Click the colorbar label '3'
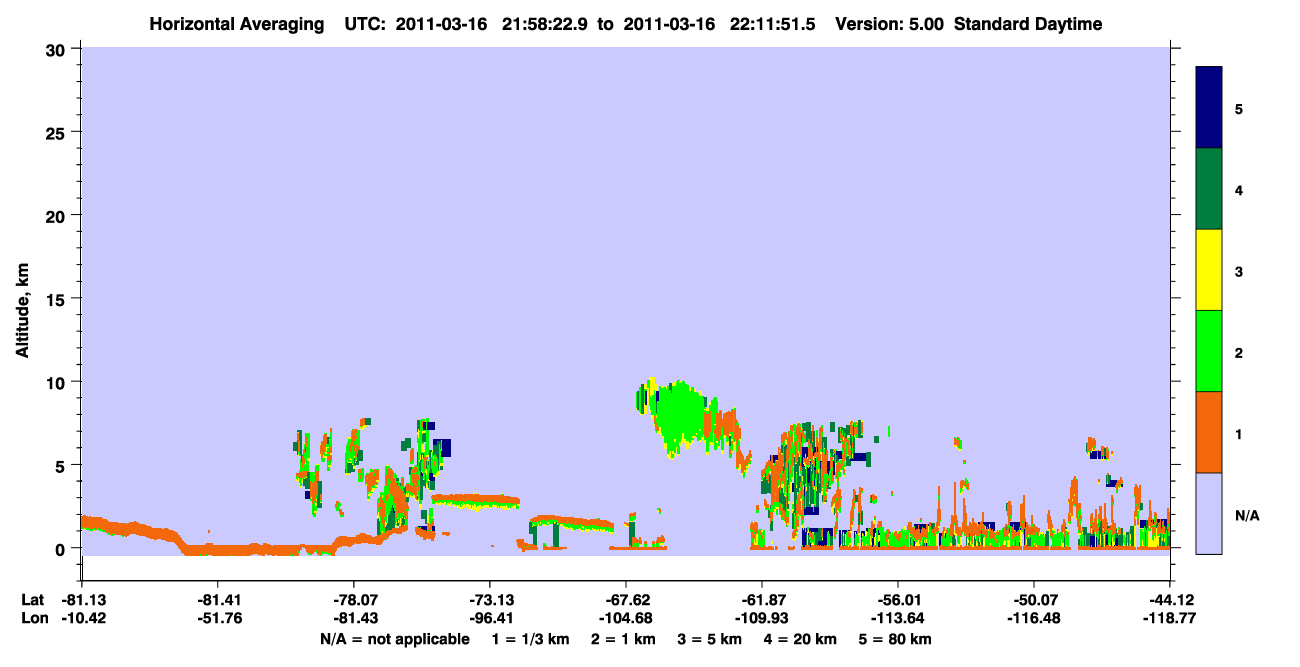1300x667 pixels. (x=1239, y=270)
